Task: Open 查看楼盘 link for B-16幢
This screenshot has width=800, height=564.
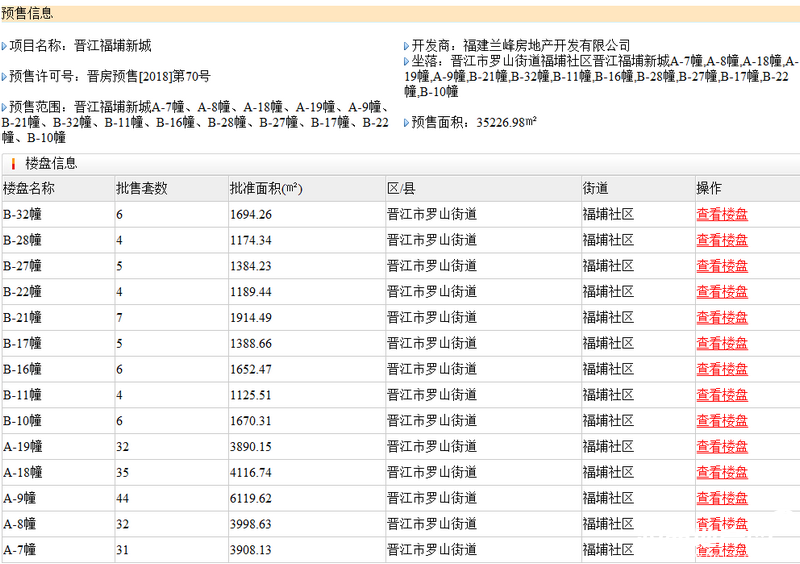Action: point(722,369)
